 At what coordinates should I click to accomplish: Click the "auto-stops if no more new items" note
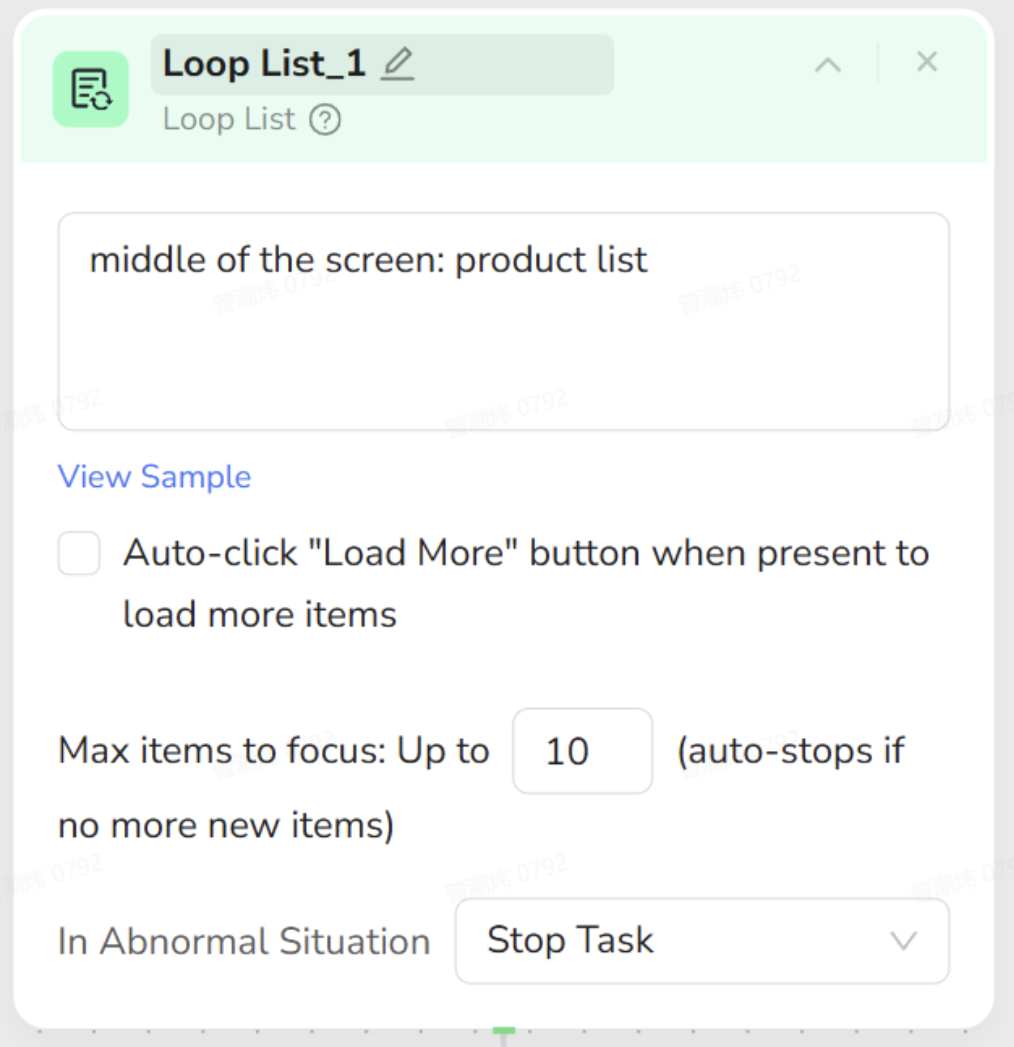point(790,751)
